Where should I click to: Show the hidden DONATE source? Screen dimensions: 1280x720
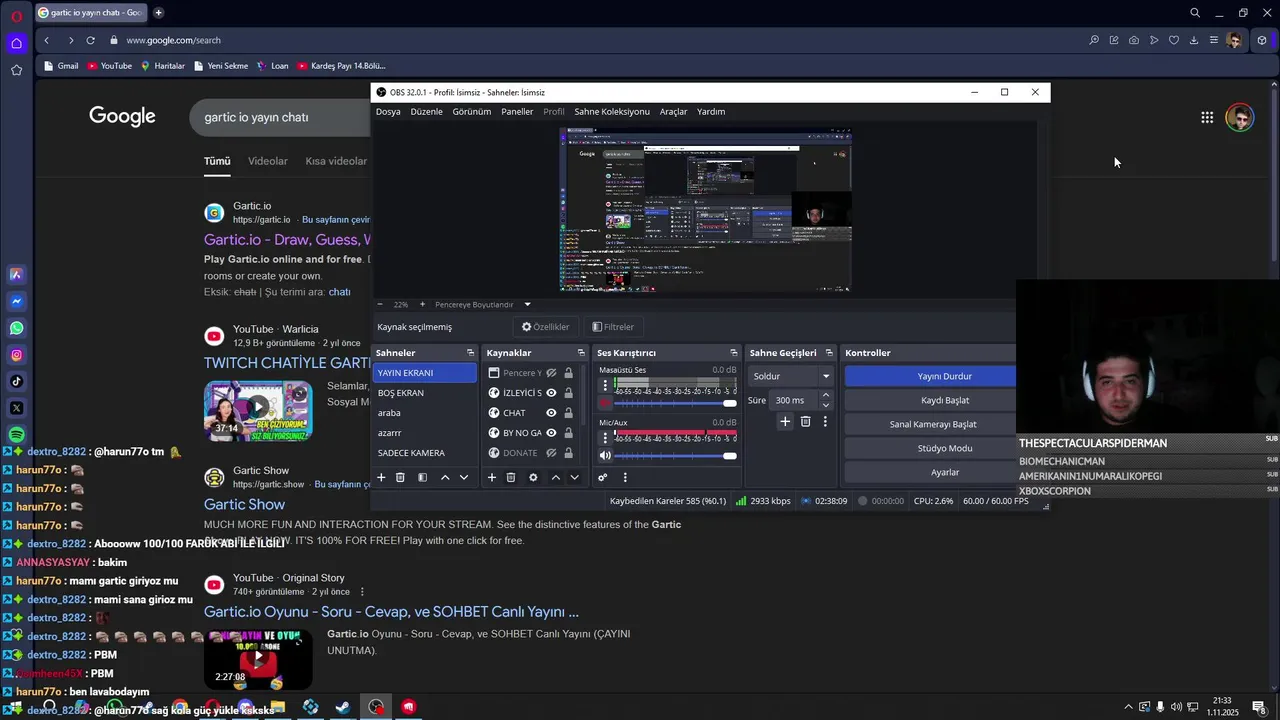tap(551, 453)
